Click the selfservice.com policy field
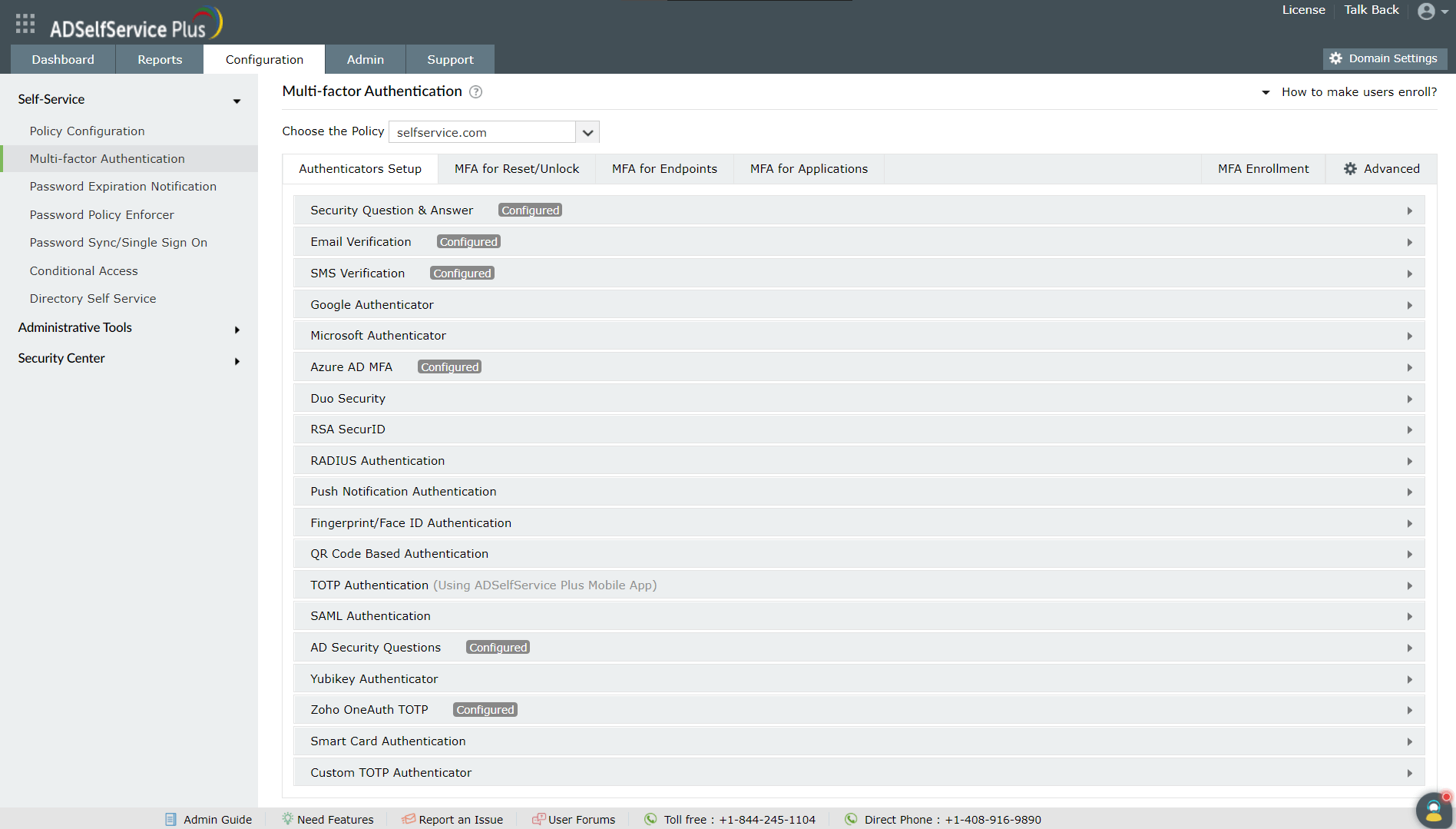This screenshot has width=1456, height=829. pyautogui.click(x=482, y=132)
